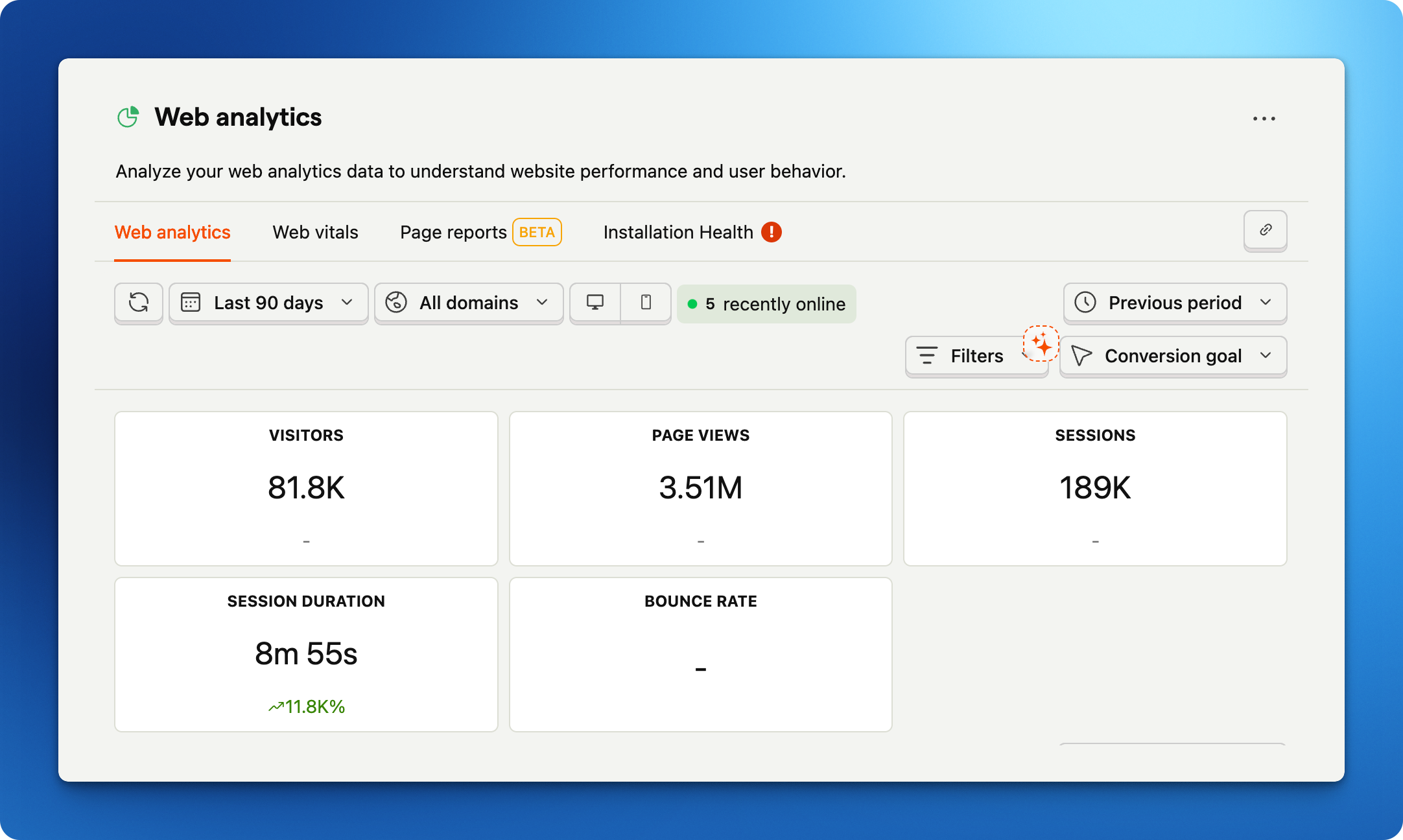1403x840 pixels.
Task: Open the Conversion goal dropdown
Action: coord(1172,356)
